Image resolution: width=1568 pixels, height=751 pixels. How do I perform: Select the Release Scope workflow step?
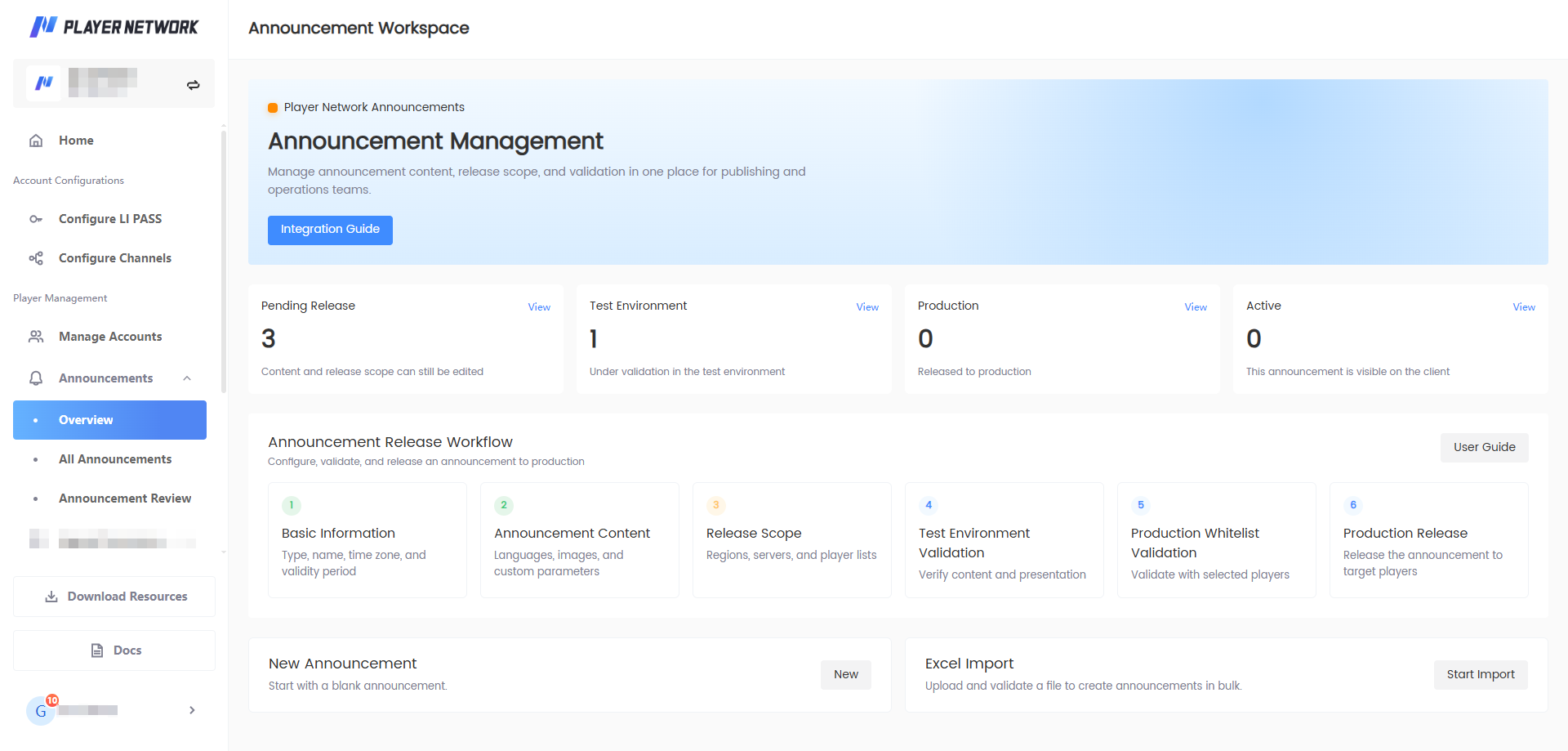[792, 540]
